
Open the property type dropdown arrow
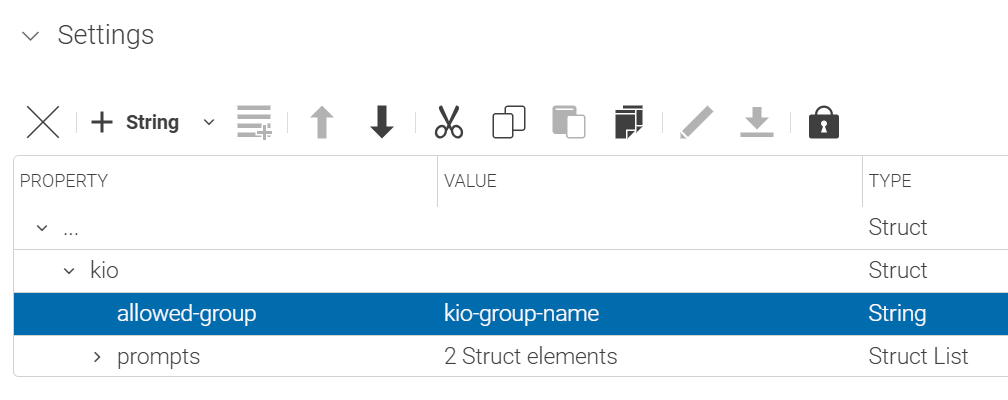(x=208, y=122)
